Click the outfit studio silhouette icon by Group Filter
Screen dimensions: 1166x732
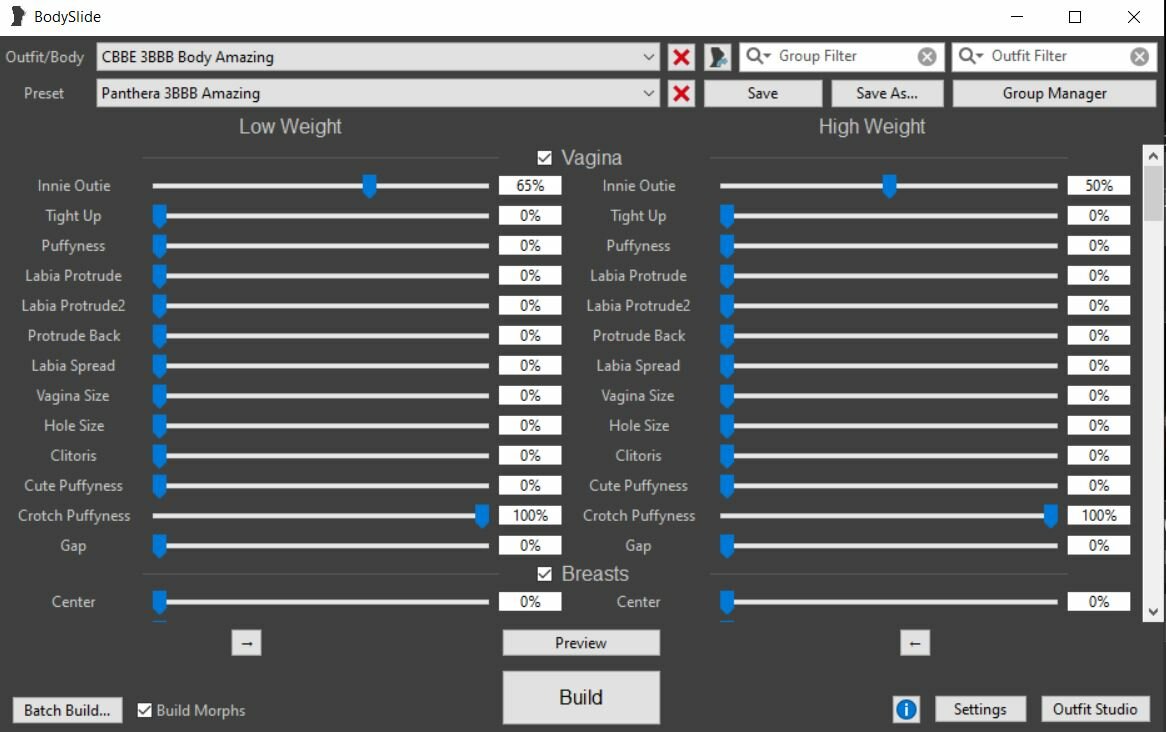(x=718, y=57)
